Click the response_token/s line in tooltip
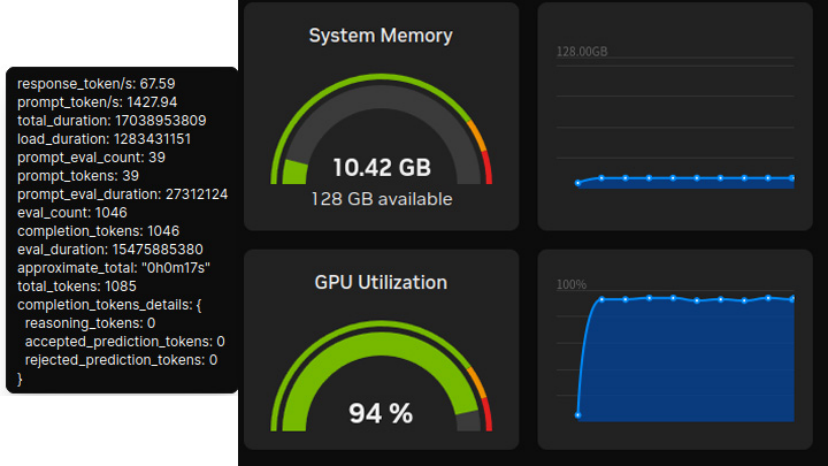 pyautogui.click(x=96, y=84)
